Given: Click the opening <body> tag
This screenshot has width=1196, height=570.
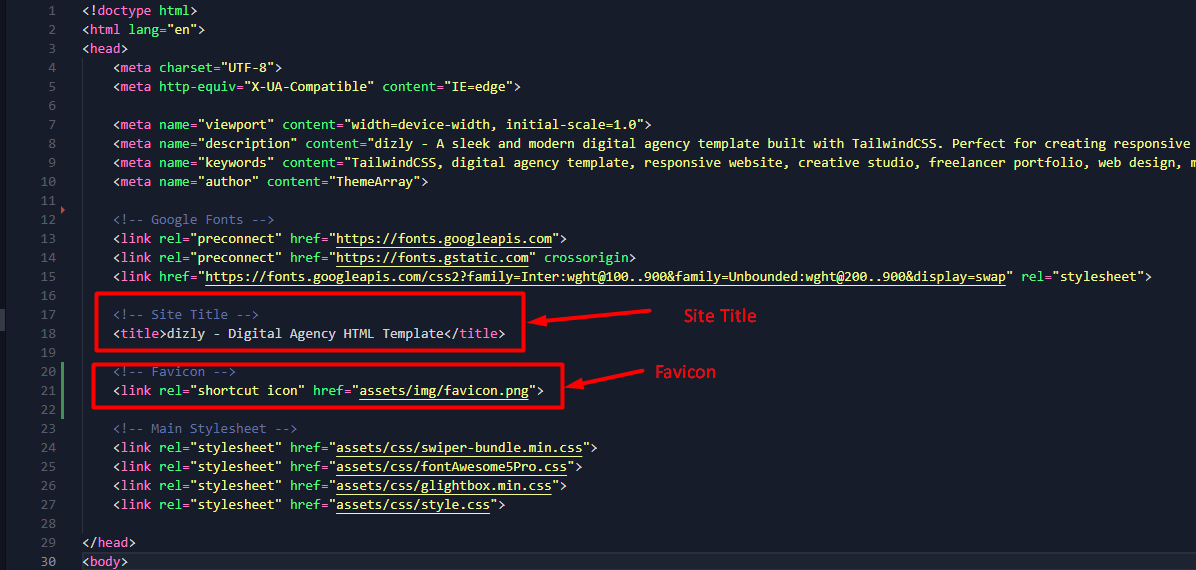Looking at the screenshot, I should pos(105,562).
